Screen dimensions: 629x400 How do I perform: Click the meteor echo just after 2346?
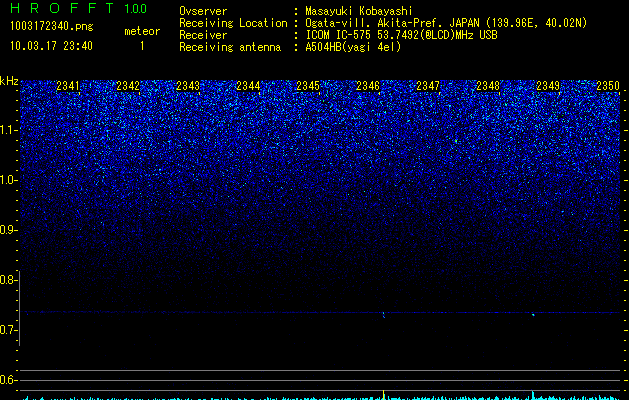tap(383, 315)
